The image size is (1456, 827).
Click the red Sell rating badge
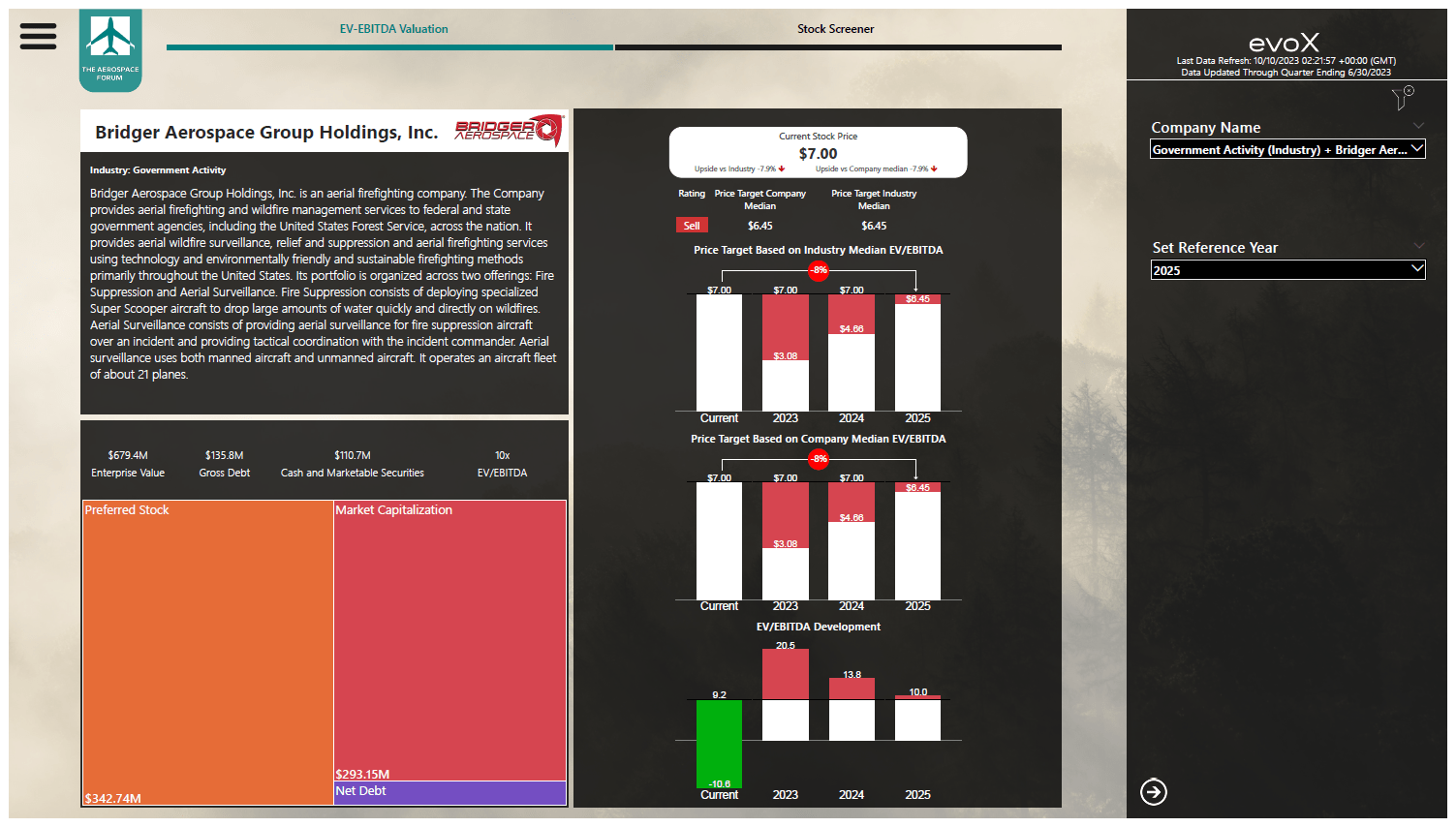(x=692, y=226)
